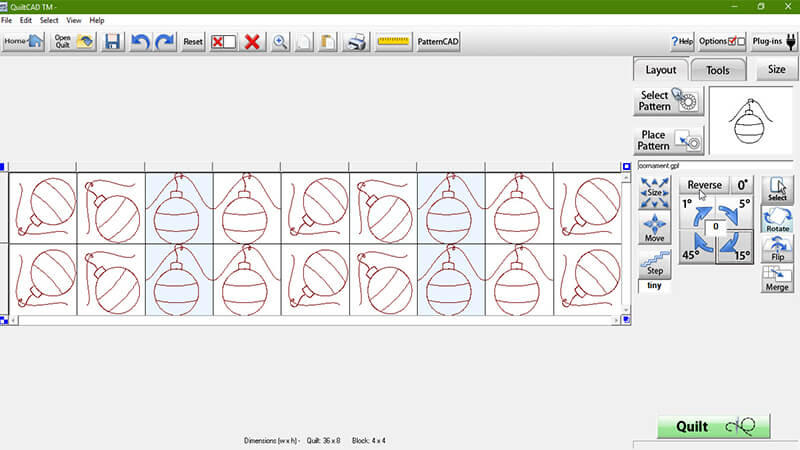Image resolution: width=800 pixels, height=450 pixels.
Task: Toggle the Options checkbox button
Action: [x=722, y=42]
